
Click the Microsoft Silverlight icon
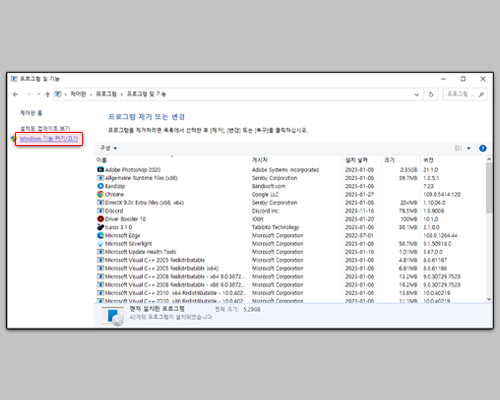[100, 244]
